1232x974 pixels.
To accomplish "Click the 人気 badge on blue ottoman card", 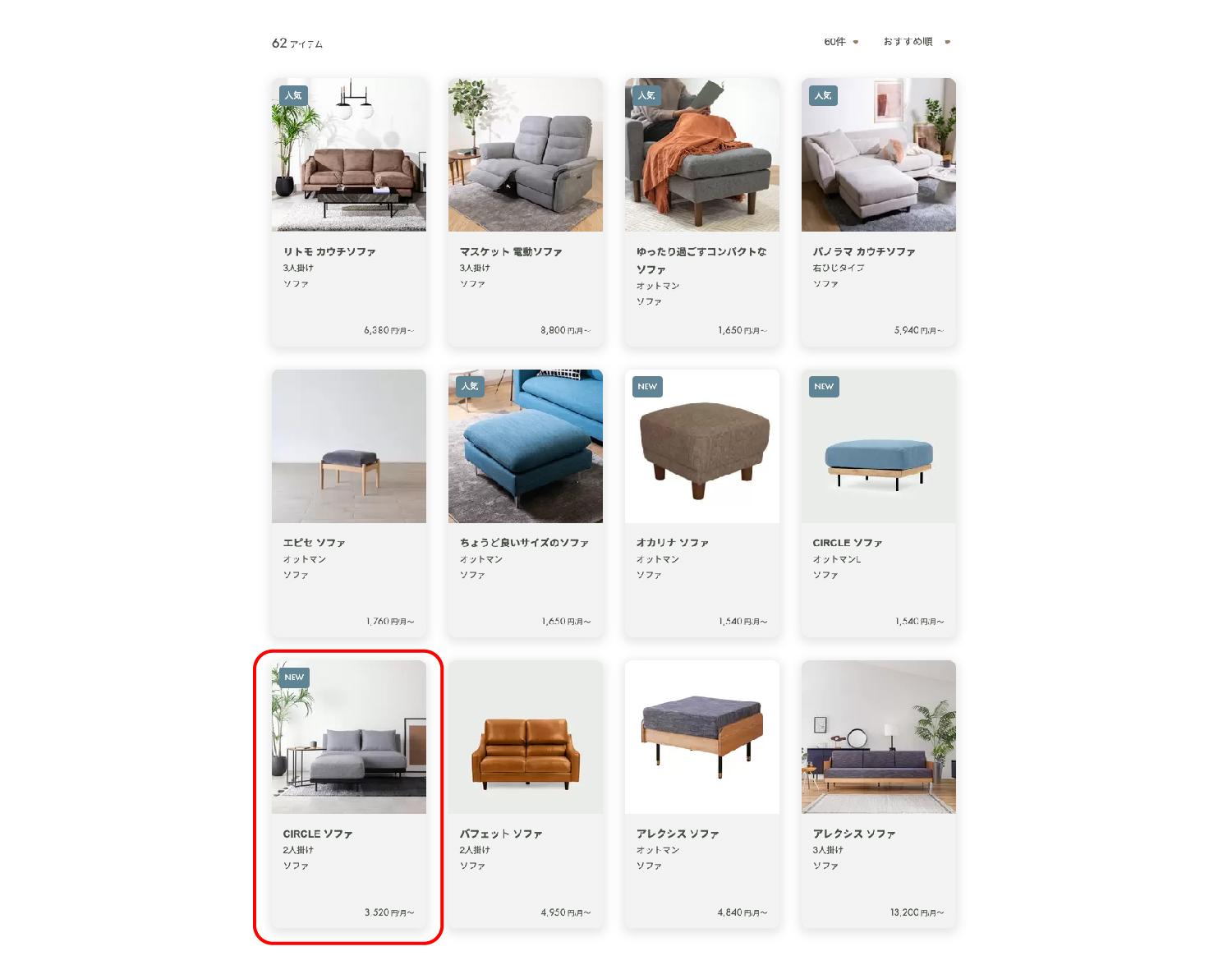I will [x=470, y=387].
